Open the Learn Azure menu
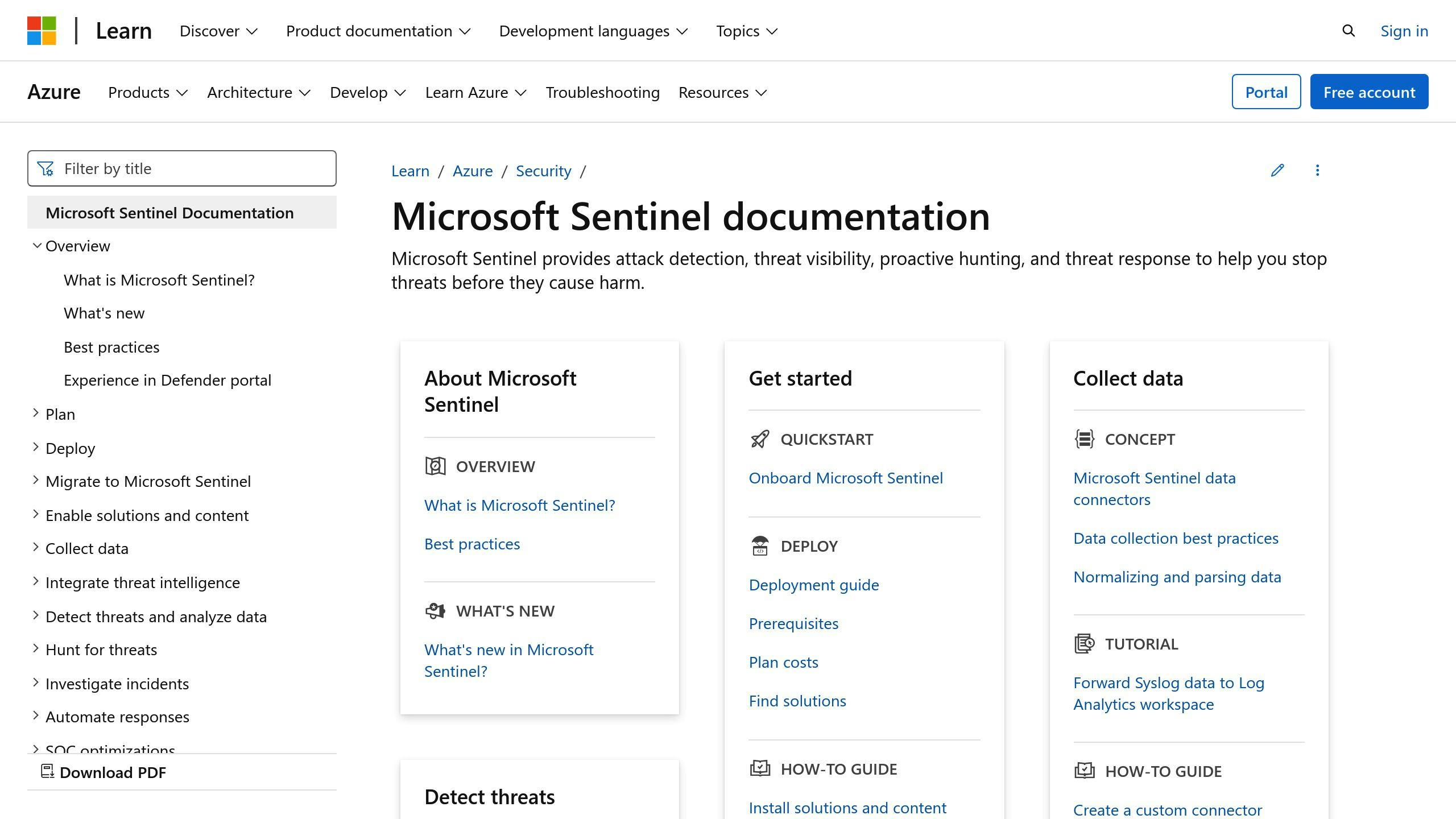Screen dimensions: 1456x819 (x=476, y=92)
